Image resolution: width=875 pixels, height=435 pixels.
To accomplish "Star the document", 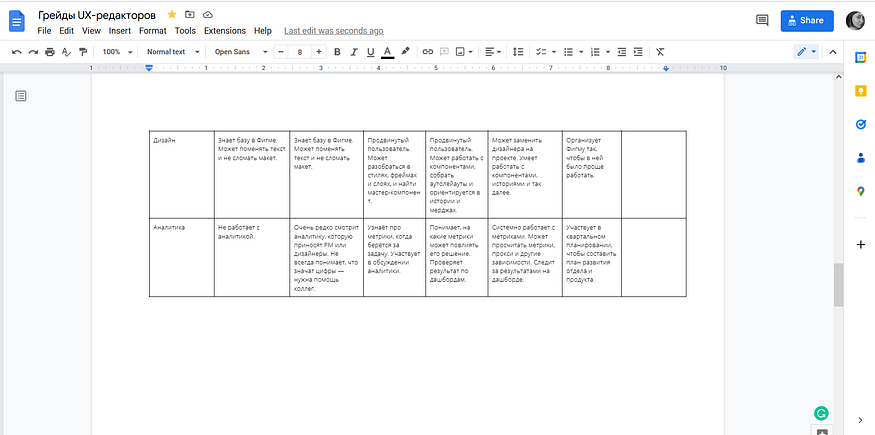I will pos(172,14).
